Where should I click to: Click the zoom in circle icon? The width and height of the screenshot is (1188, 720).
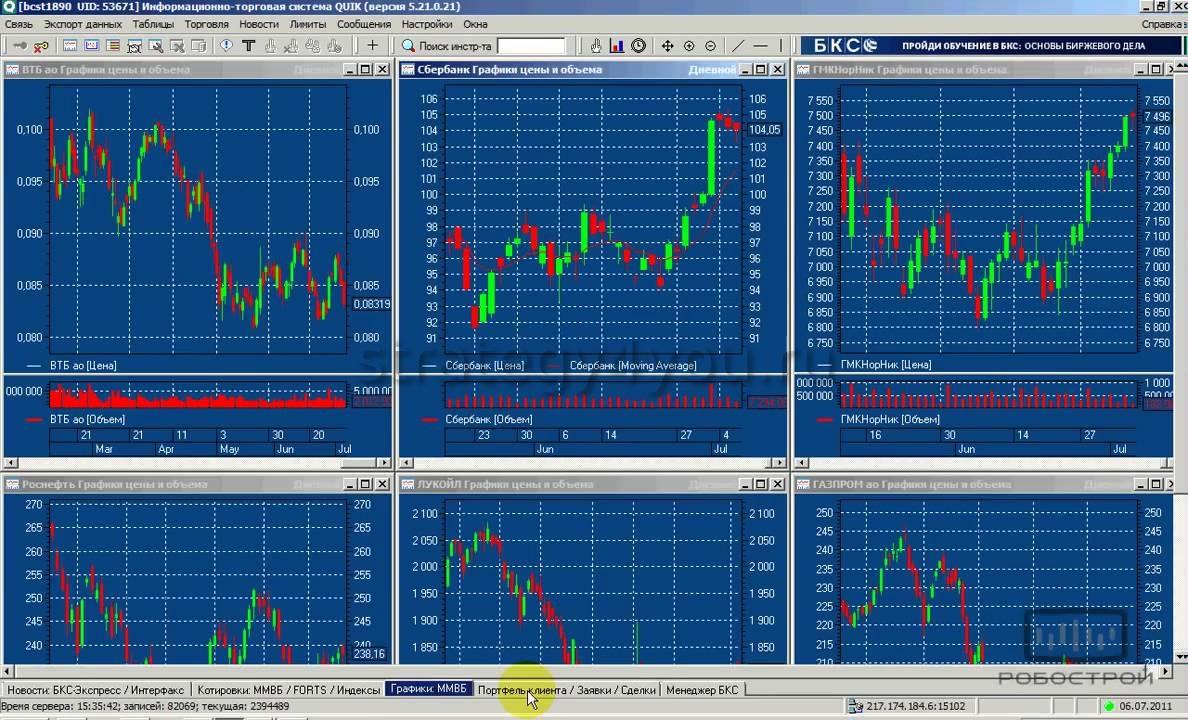[689, 46]
